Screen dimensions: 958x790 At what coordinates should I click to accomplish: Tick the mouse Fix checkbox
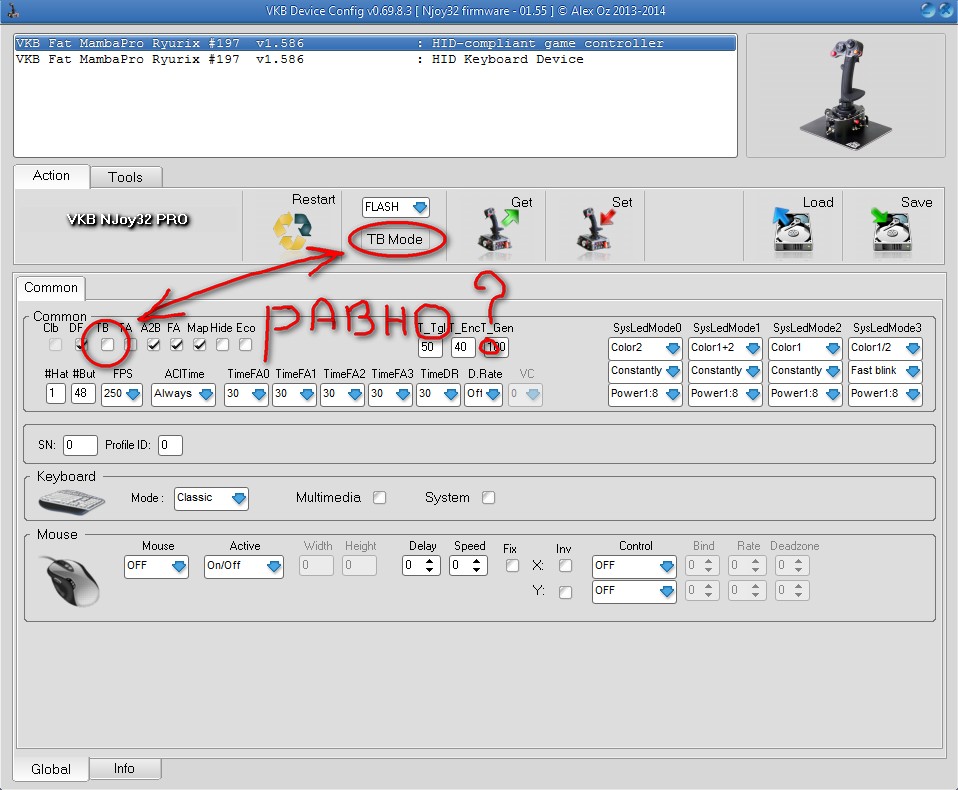point(513,566)
